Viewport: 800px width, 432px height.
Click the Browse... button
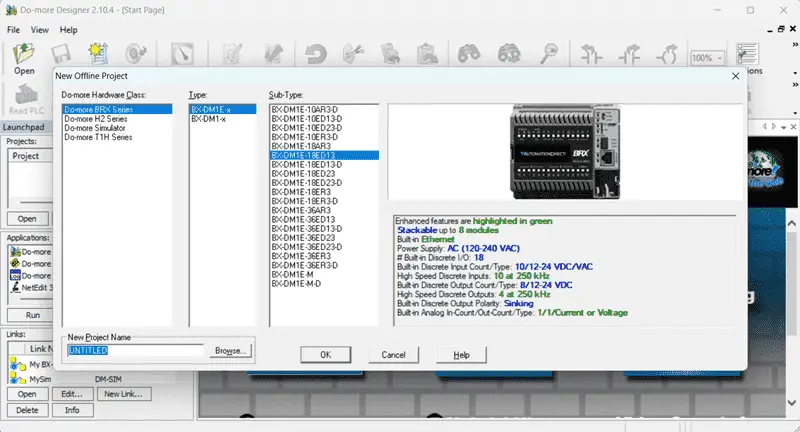[230, 350]
